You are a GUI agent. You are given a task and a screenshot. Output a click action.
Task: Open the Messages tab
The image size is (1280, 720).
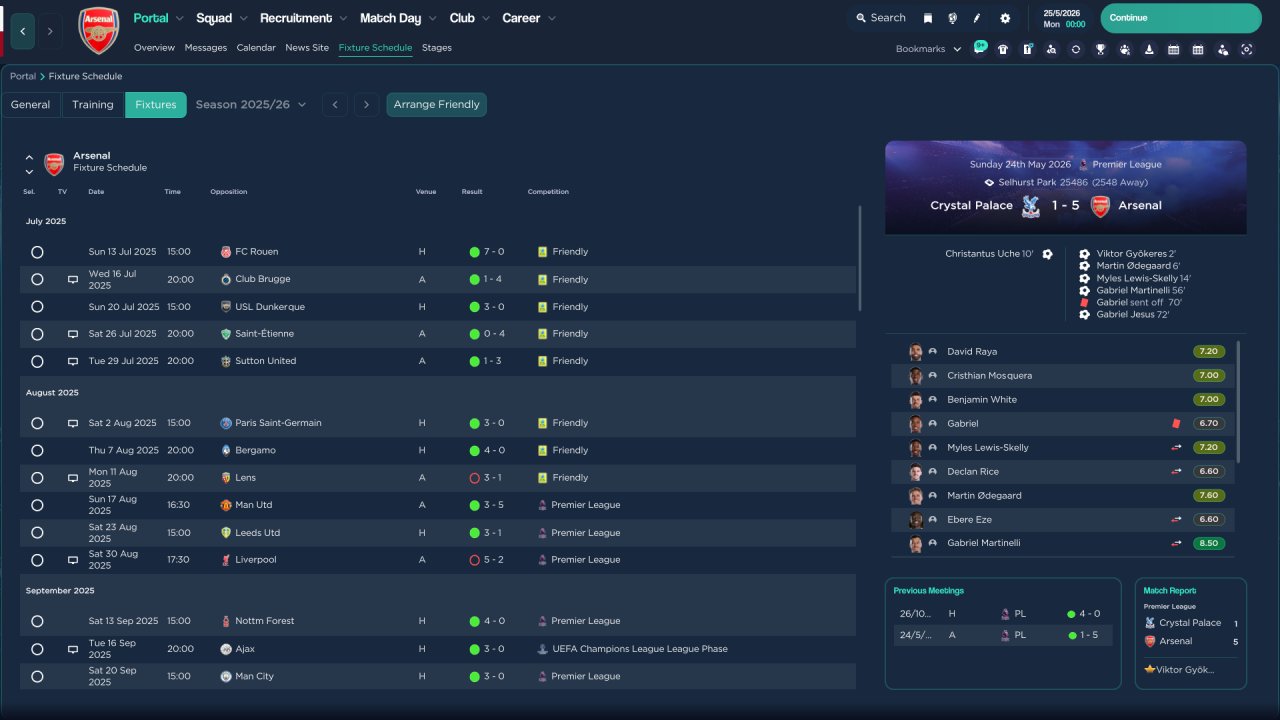pyautogui.click(x=206, y=48)
